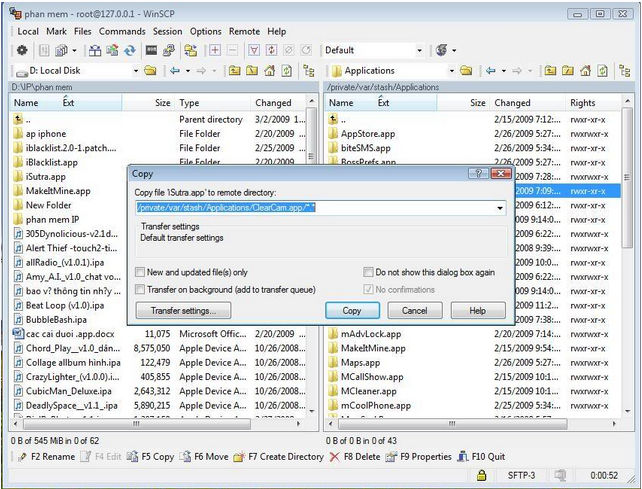Toggle the No confirmations checkbox
The width and height of the screenshot is (642, 489).
pos(368,290)
